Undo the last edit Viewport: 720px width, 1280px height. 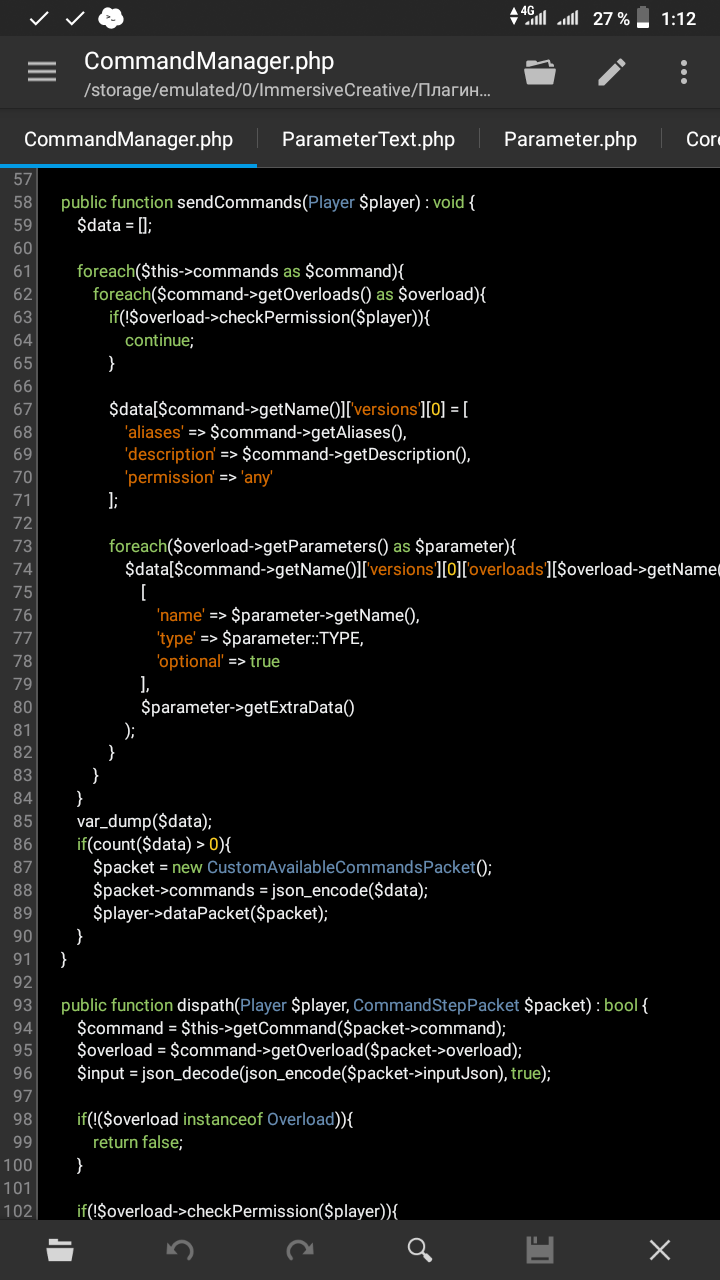(180, 1249)
